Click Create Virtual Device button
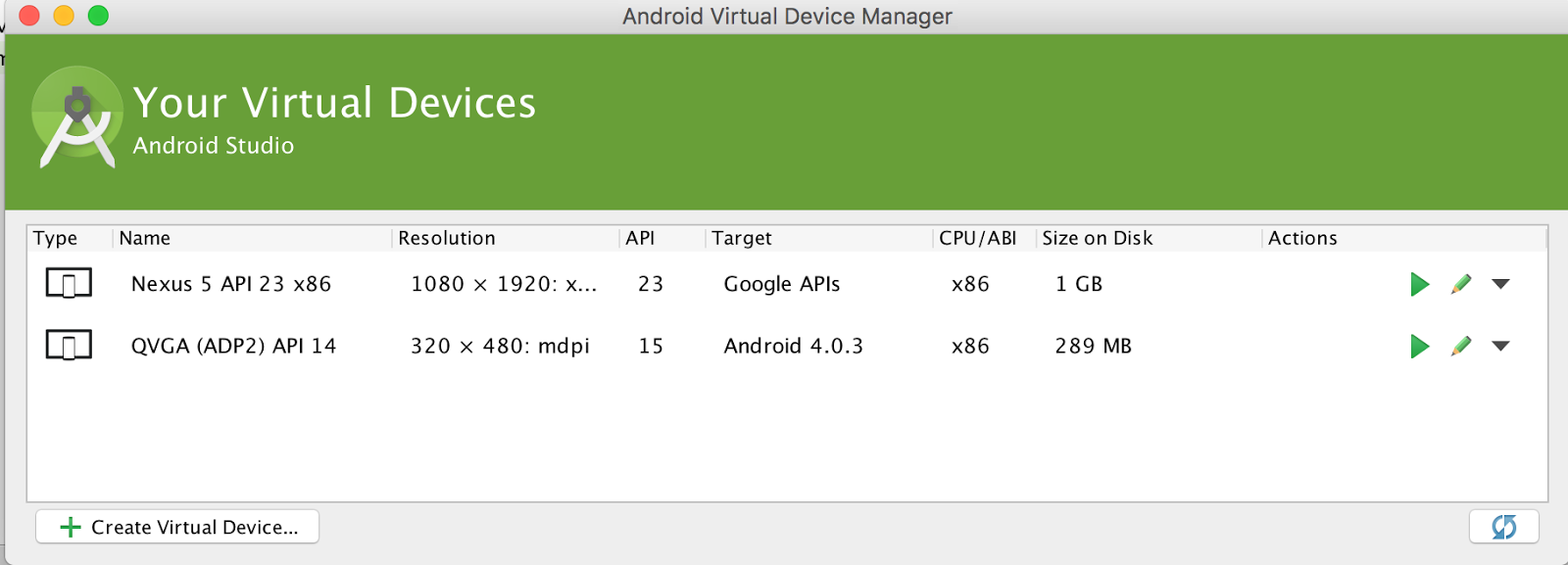This screenshot has height=565, width=1568. (x=177, y=527)
